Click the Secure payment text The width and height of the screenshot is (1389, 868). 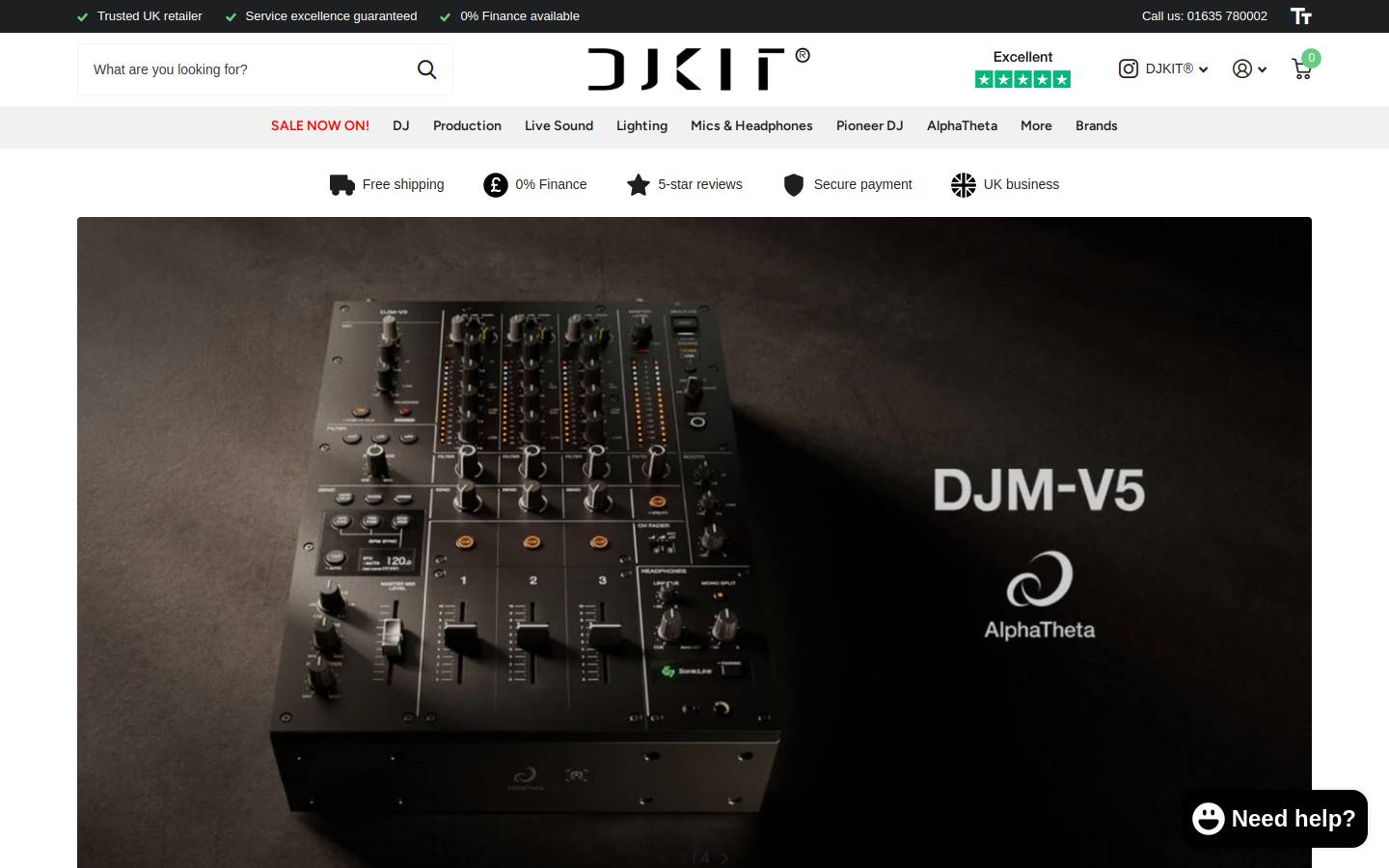862,184
